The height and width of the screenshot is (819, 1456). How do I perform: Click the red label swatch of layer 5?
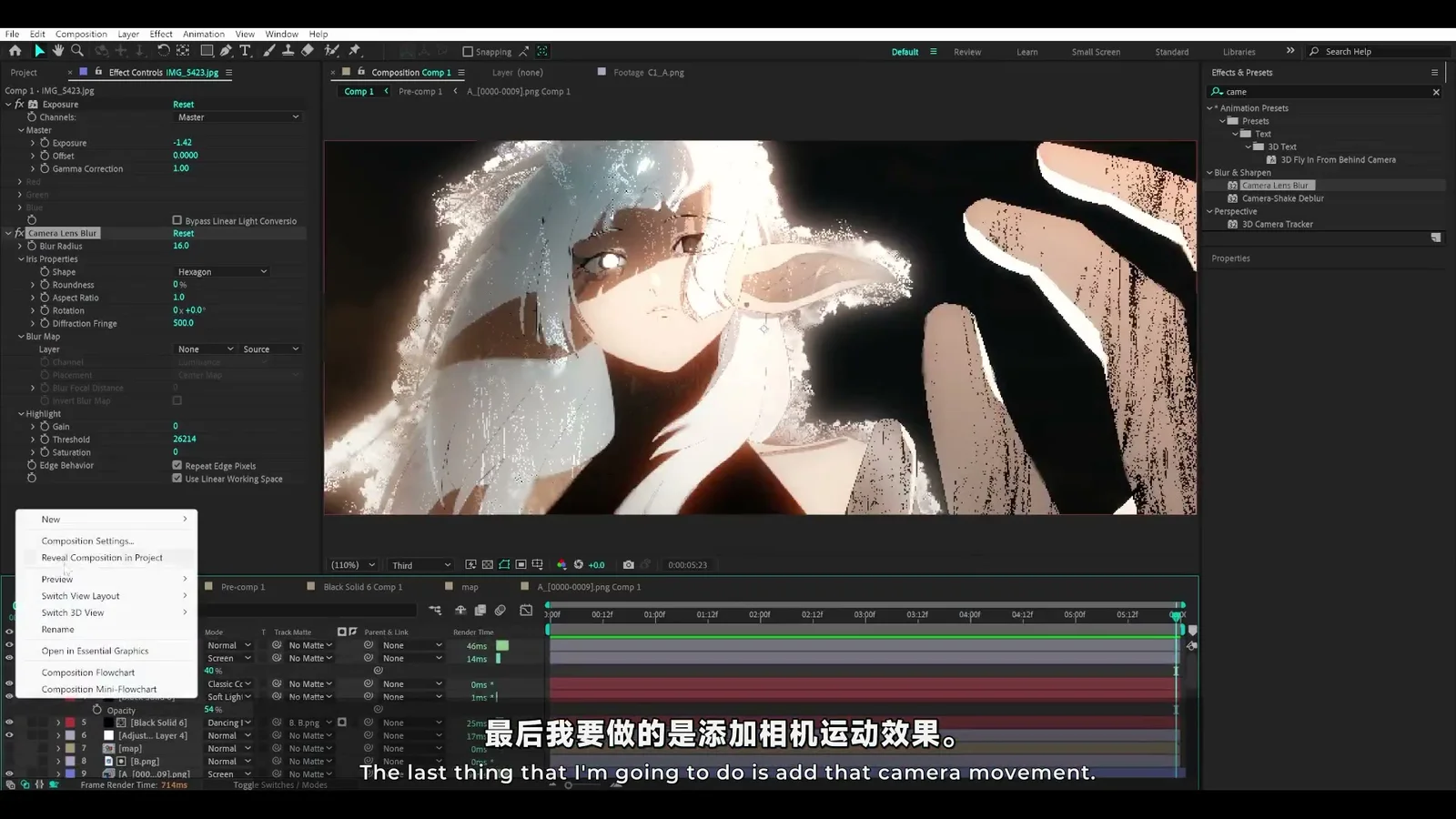point(70,723)
